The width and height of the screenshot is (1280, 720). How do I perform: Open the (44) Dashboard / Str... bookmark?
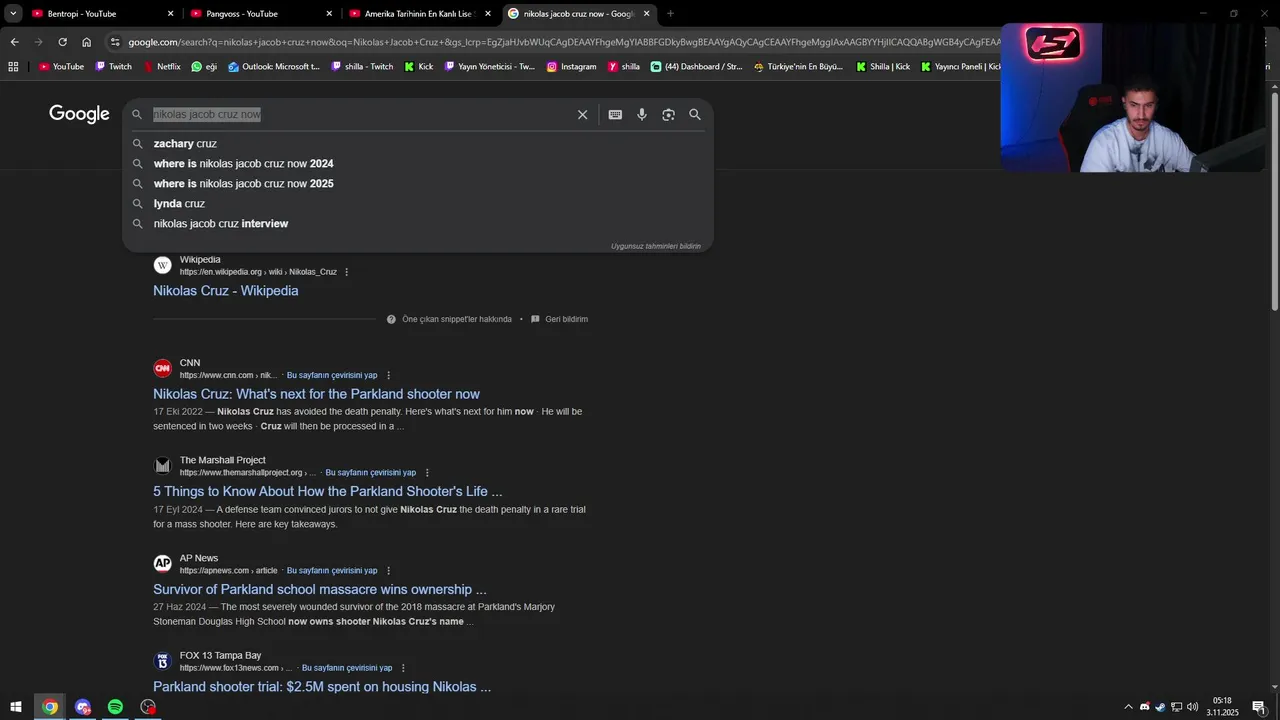[x=696, y=67]
